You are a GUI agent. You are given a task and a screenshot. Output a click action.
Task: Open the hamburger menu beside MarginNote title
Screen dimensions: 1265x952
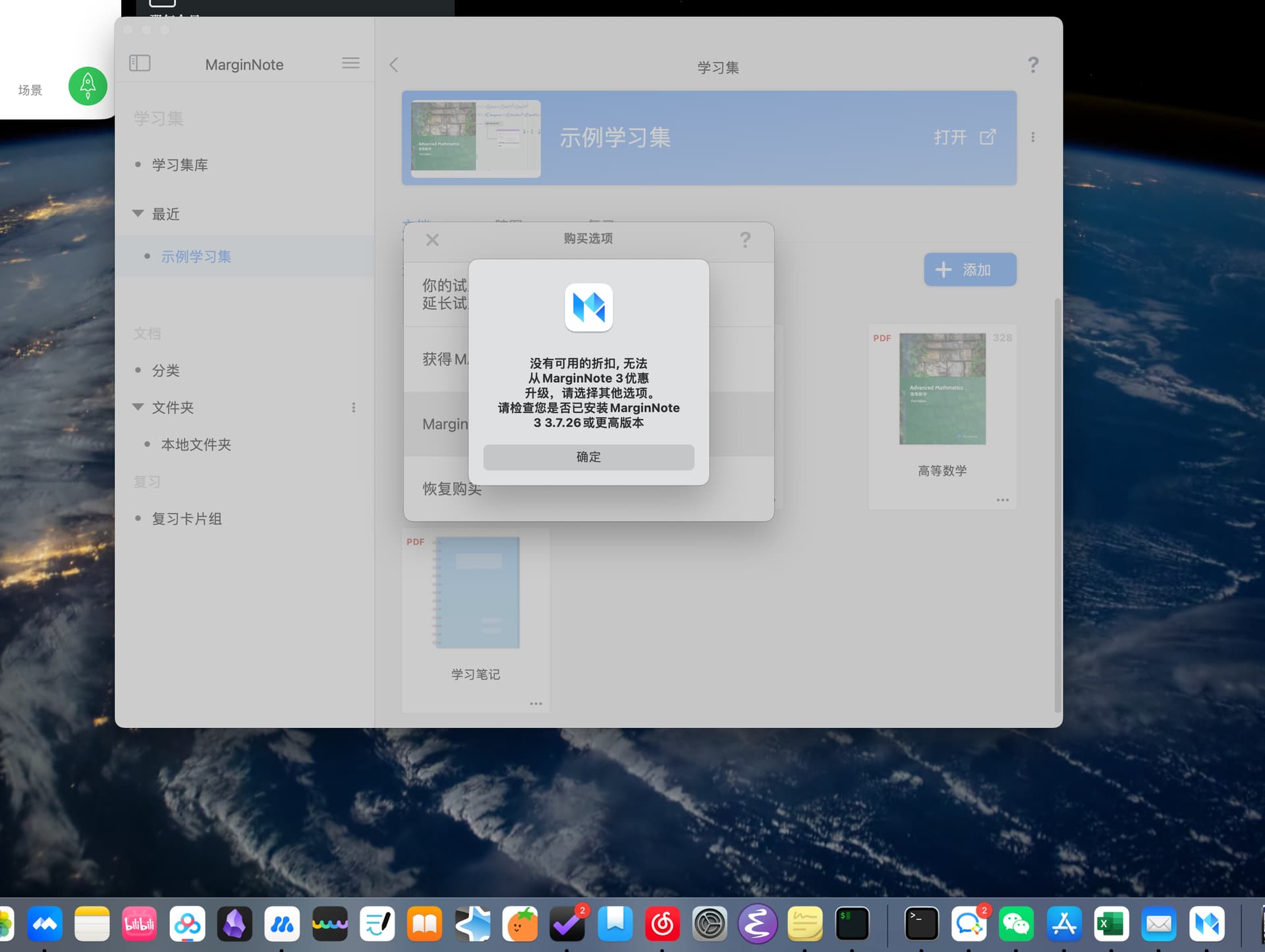351,63
